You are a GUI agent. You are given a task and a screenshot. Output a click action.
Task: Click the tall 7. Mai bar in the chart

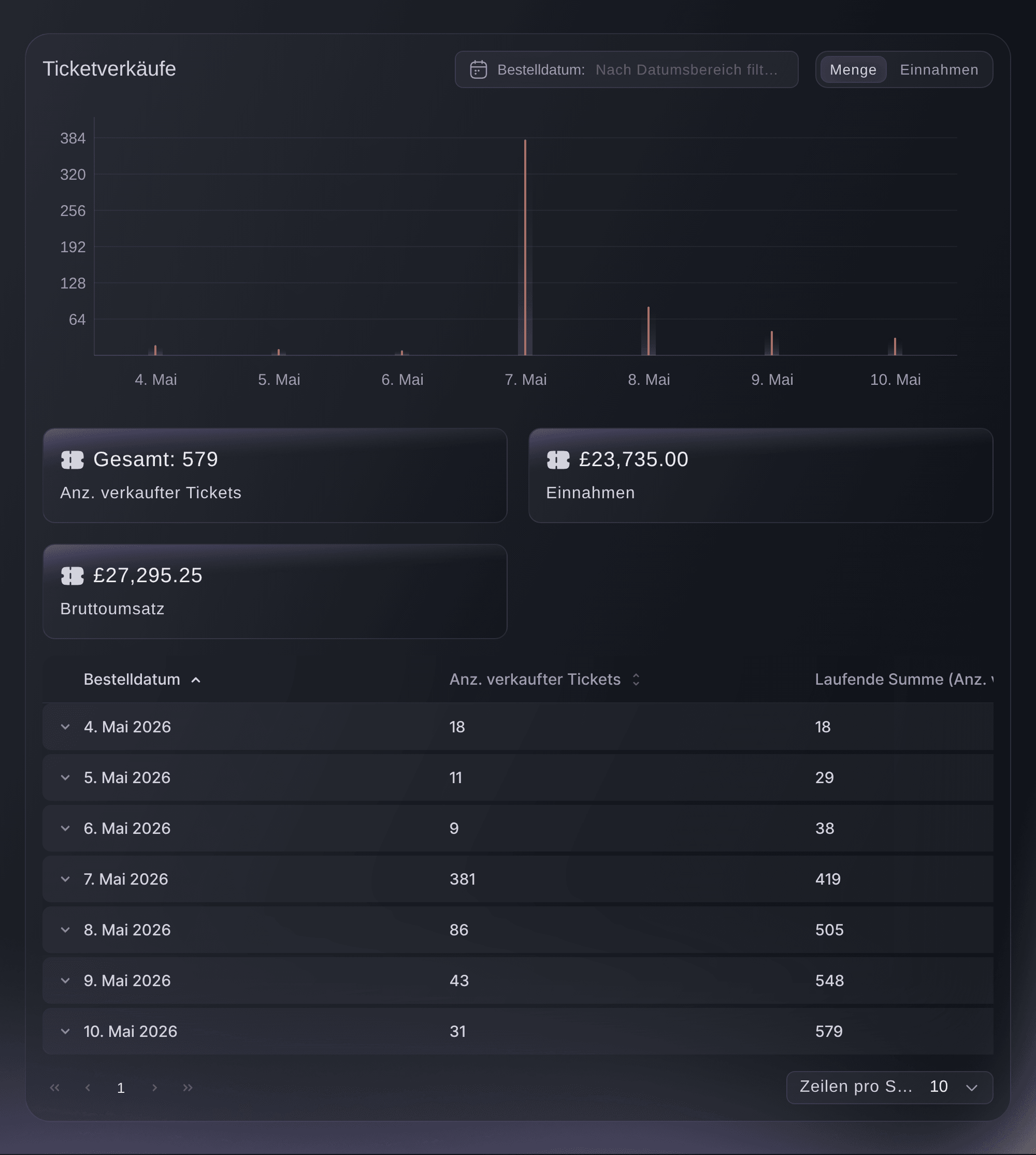(x=525, y=247)
